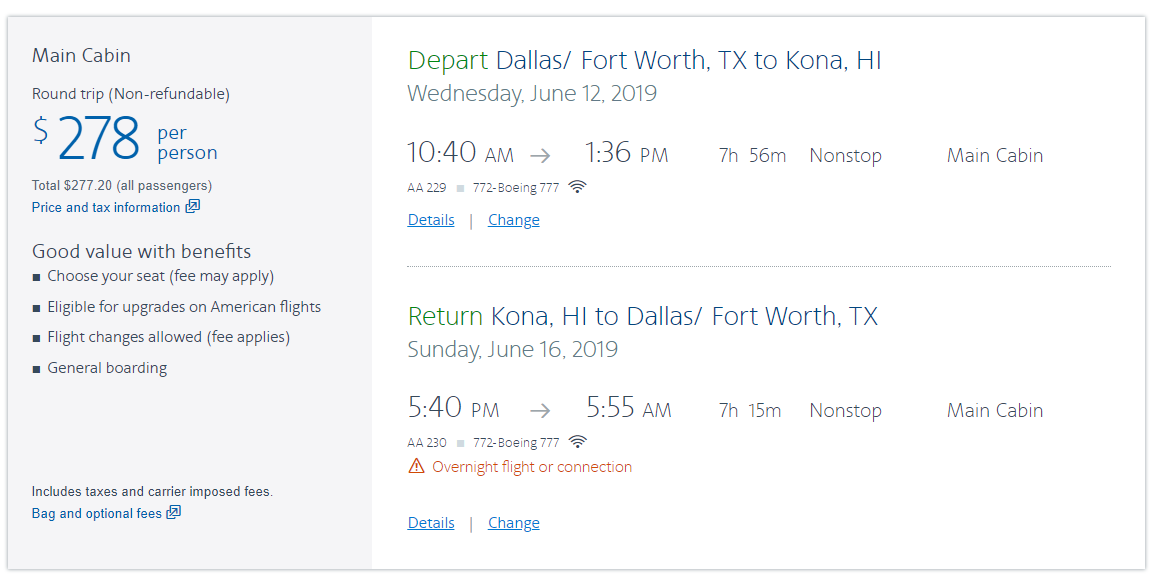Click the "Overnight flight or connection" warning text
Image resolution: width=1153 pixels, height=579 pixels.
532,467
